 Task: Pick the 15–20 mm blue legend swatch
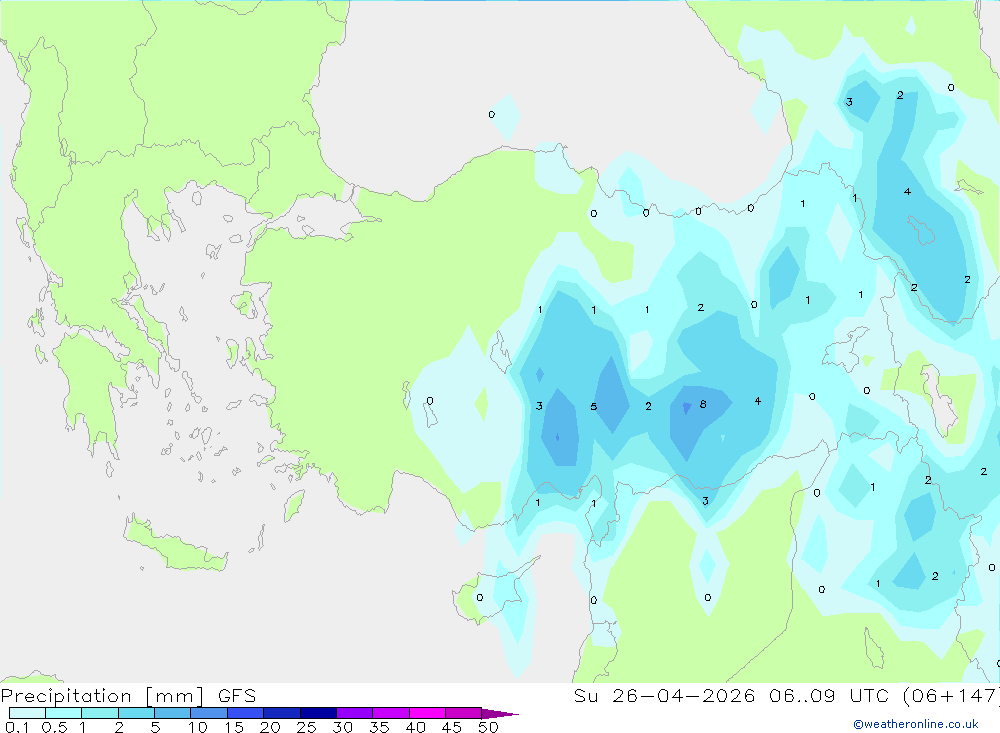coord(246,713)
